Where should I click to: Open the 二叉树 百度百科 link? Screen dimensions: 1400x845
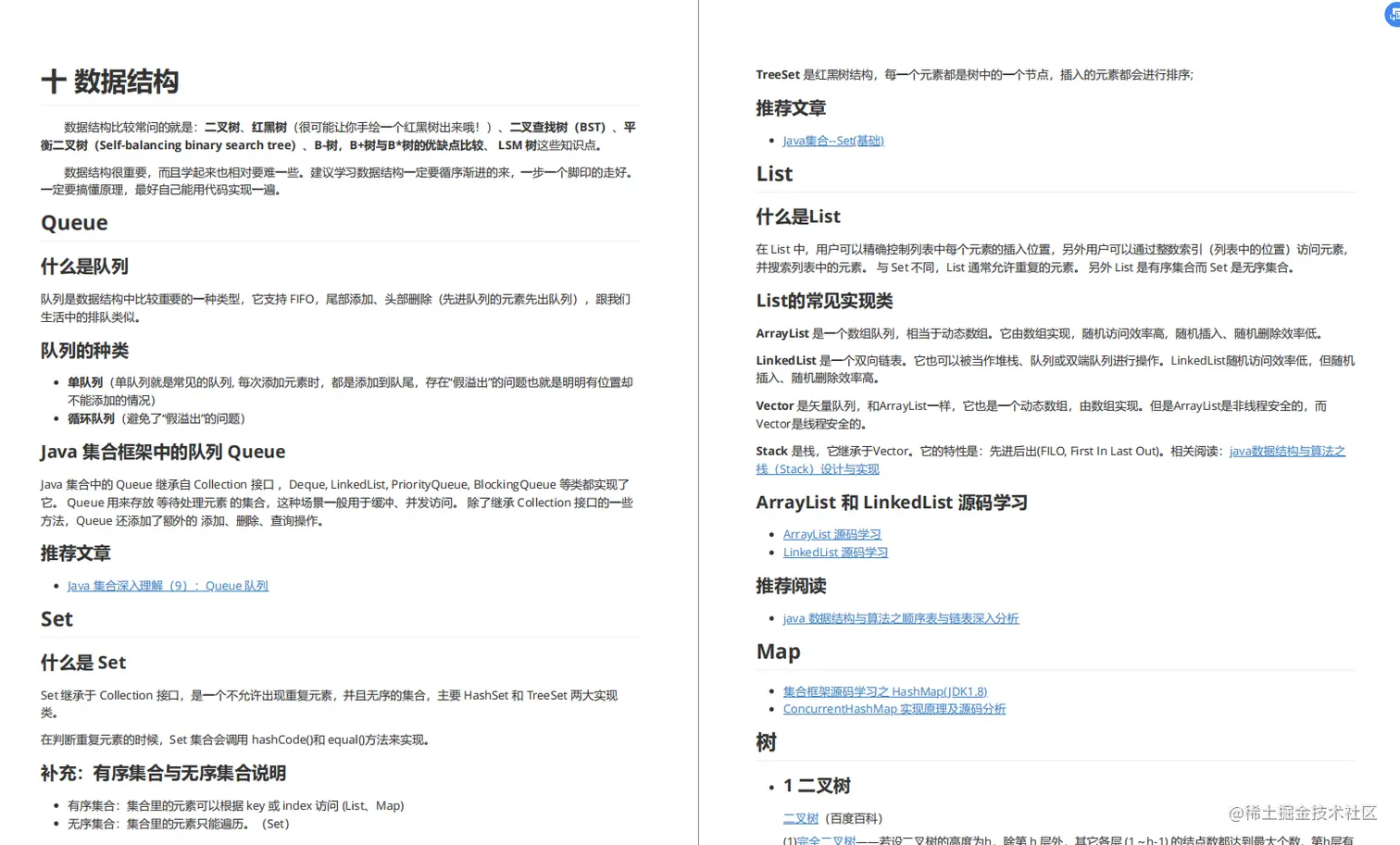pos(800,818)
